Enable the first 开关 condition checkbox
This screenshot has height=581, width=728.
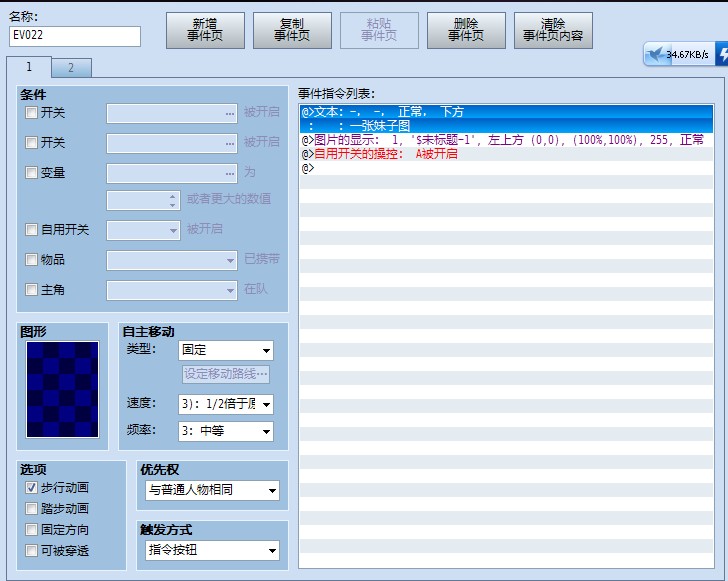(x=31, y=112)
